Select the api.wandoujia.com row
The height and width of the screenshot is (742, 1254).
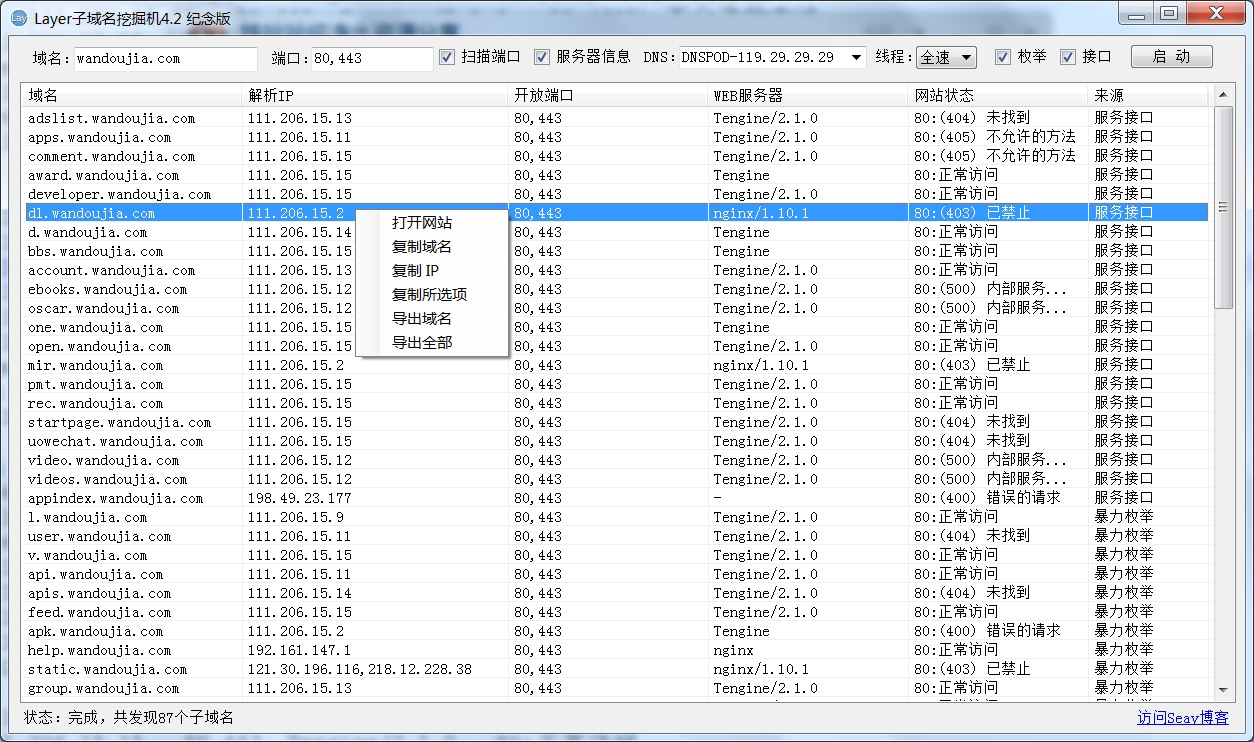[x=615, y=574]
